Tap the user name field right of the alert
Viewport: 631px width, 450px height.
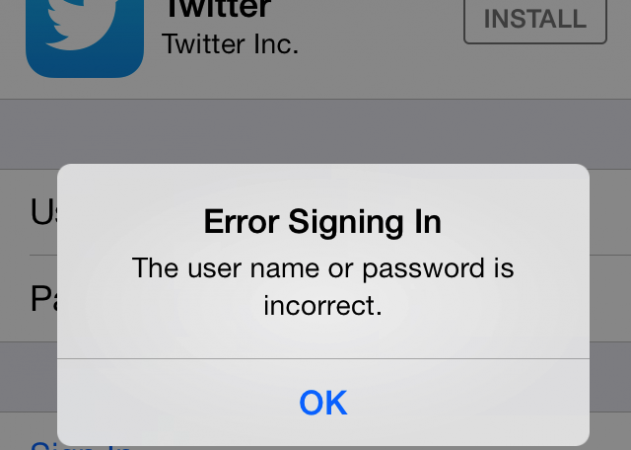tap(610, 212)
